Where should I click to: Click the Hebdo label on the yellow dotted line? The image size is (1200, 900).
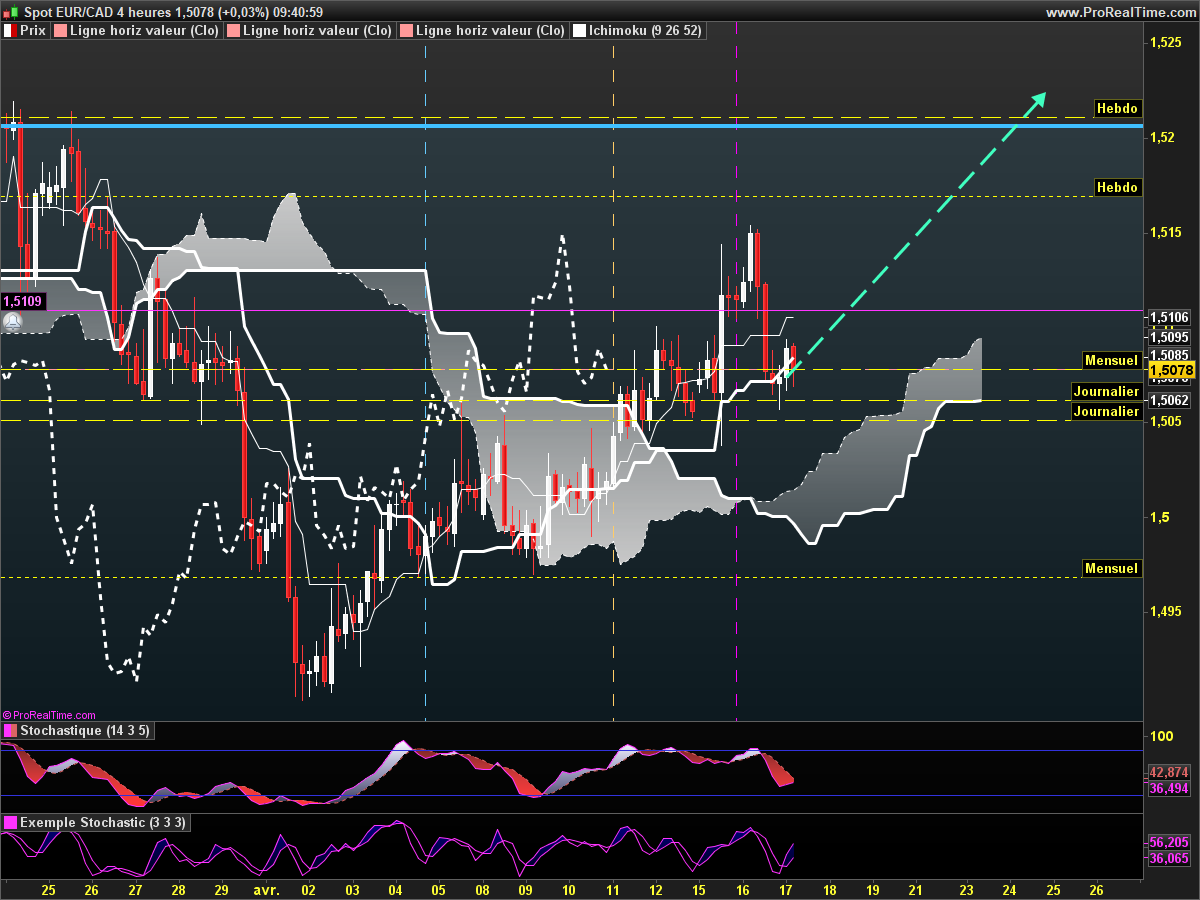click(x=1116, y=188)
